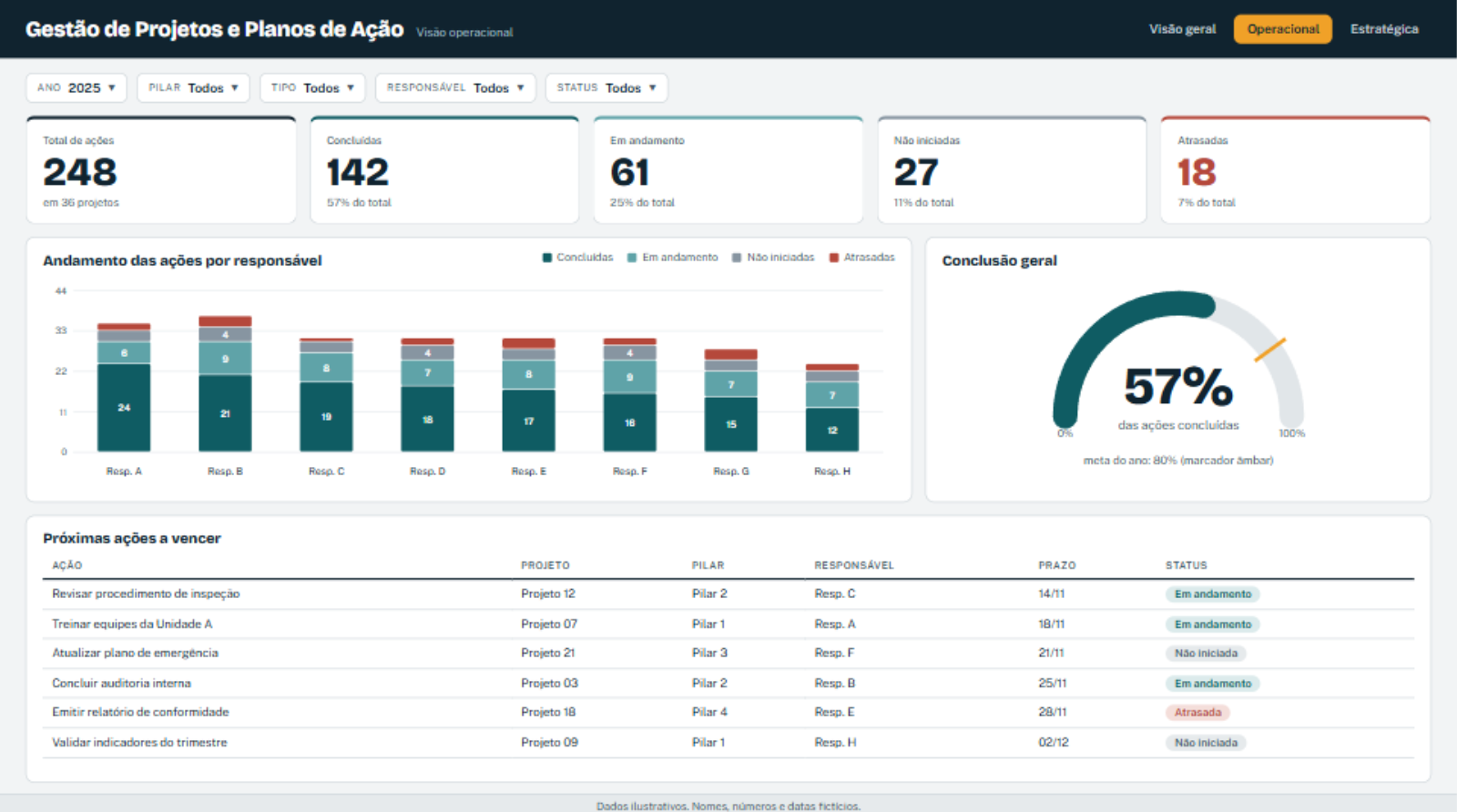This screenshot has height=812, width=1457.
Task: Toggle Concluídas legend entry in chart
Action: click(578, 258)
